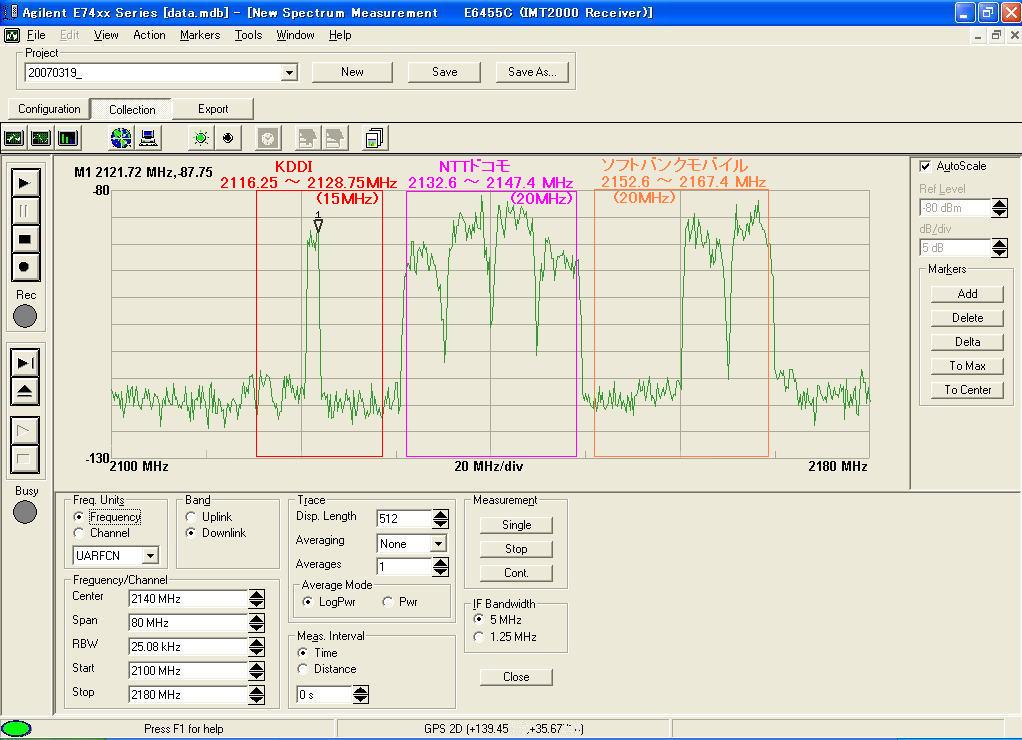Viewport: 1022px width, 740px height.
Task: Set measurement interval to Time
Action: (x=302, y=653)
